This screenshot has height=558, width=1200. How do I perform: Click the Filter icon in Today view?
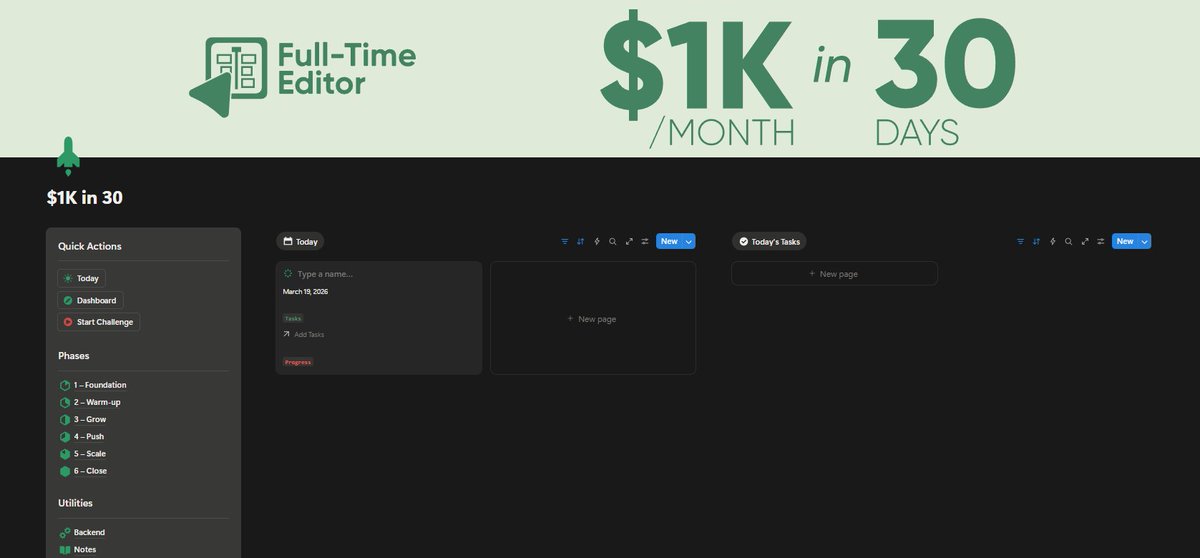tap(564, 241)
